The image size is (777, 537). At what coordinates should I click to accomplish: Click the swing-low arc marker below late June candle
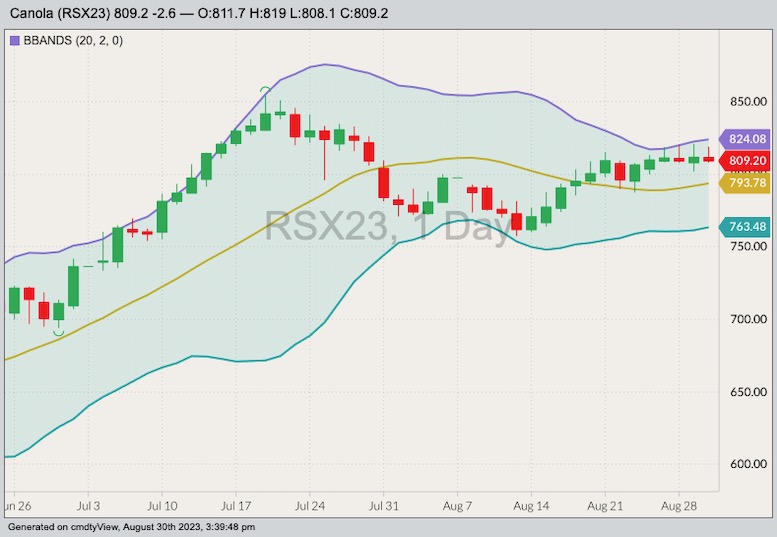[58, 333]
